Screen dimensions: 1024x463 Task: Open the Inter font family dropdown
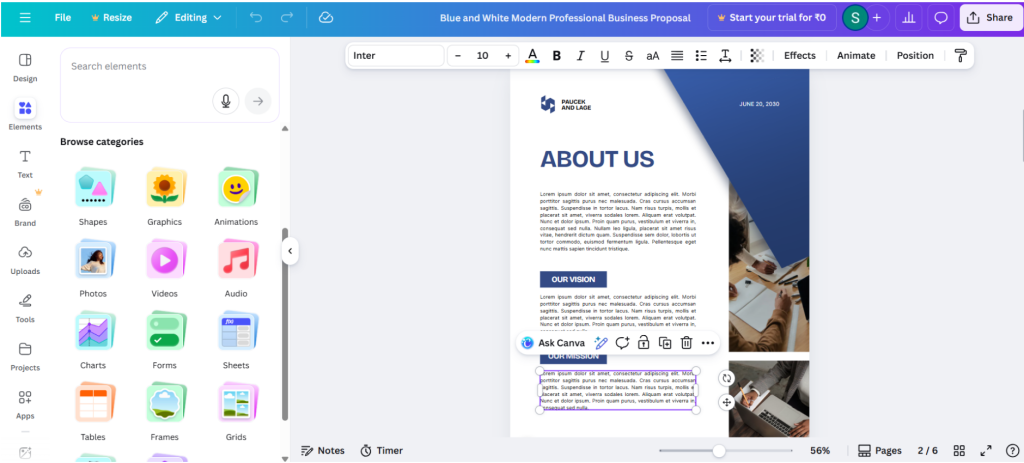pyautogui.click(x=396, y=56)
